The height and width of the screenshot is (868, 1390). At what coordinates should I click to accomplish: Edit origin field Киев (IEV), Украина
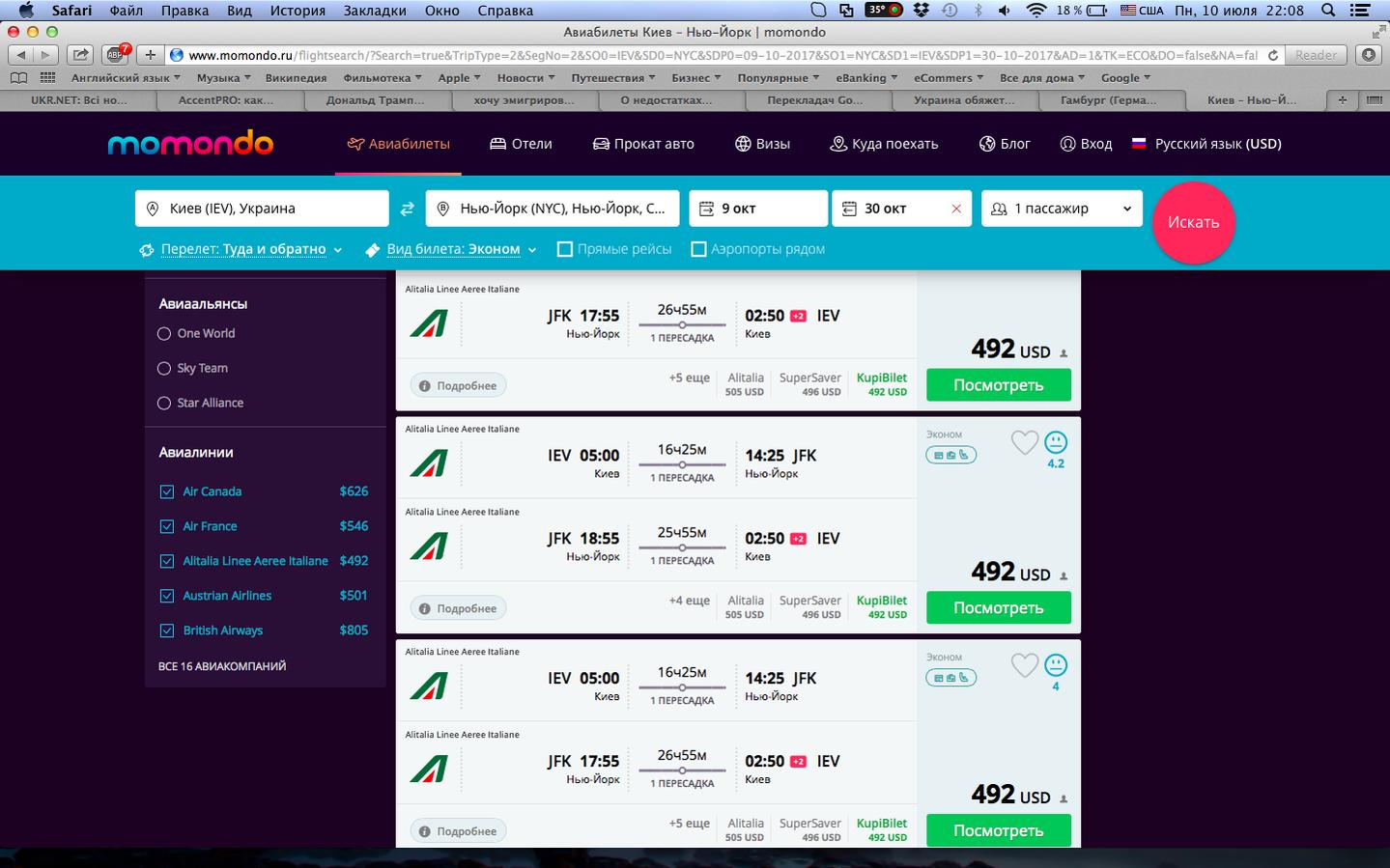click(x=262, y=209)
